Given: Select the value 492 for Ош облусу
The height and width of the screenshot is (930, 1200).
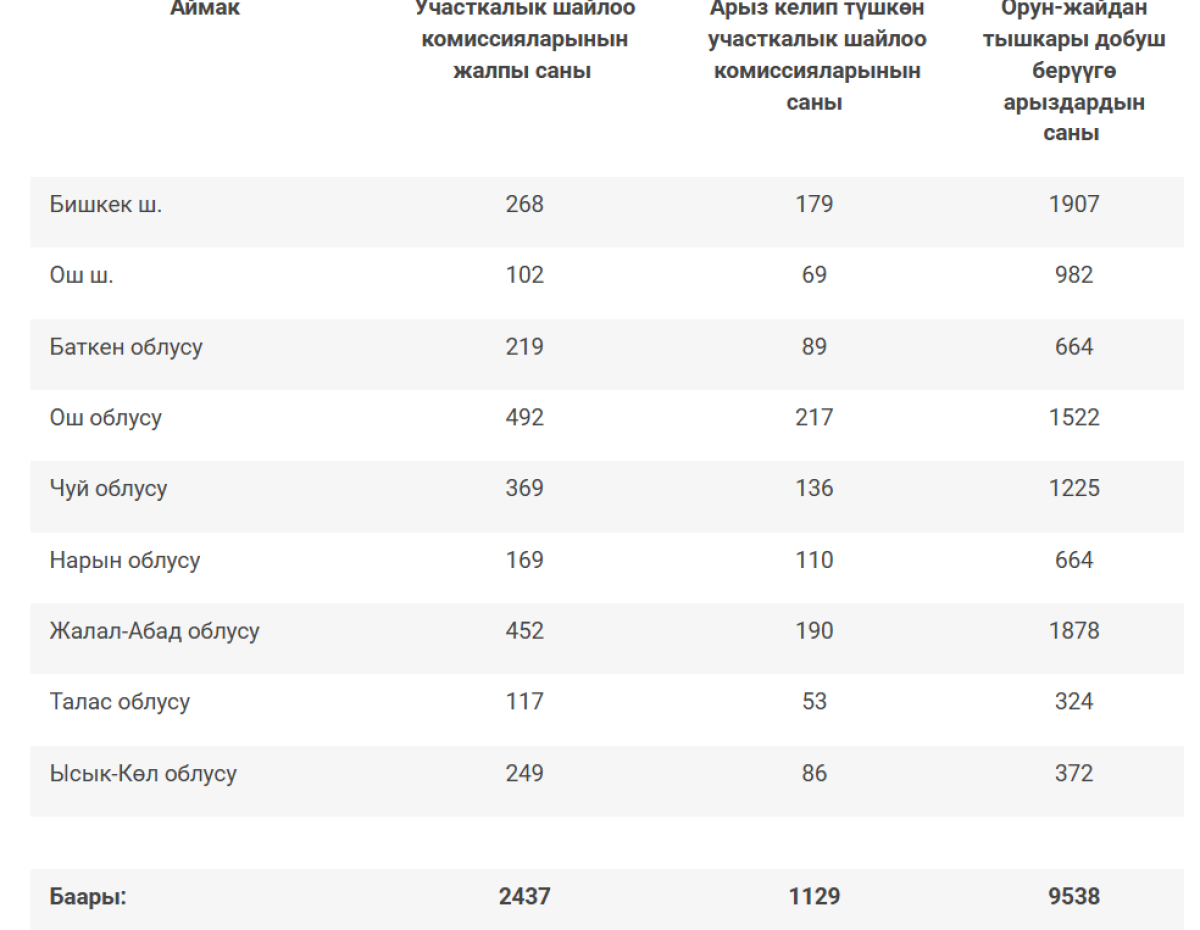Looking at the screenshot, I should pos(525,417).
